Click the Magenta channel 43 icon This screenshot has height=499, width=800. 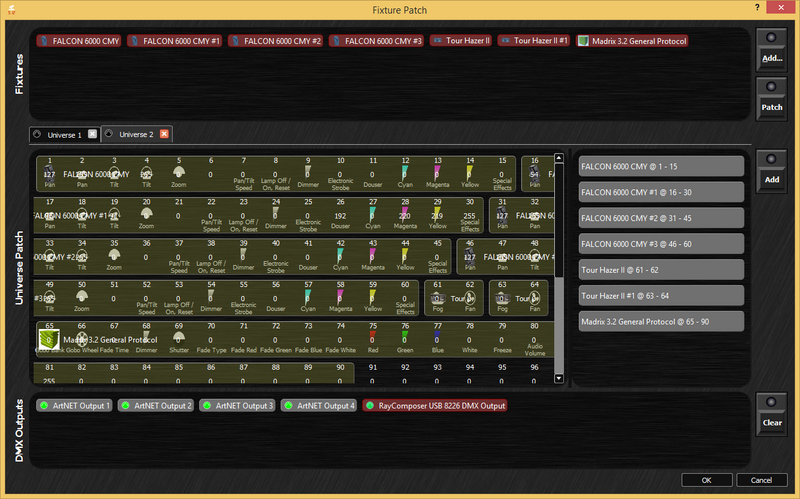(372, 255)
